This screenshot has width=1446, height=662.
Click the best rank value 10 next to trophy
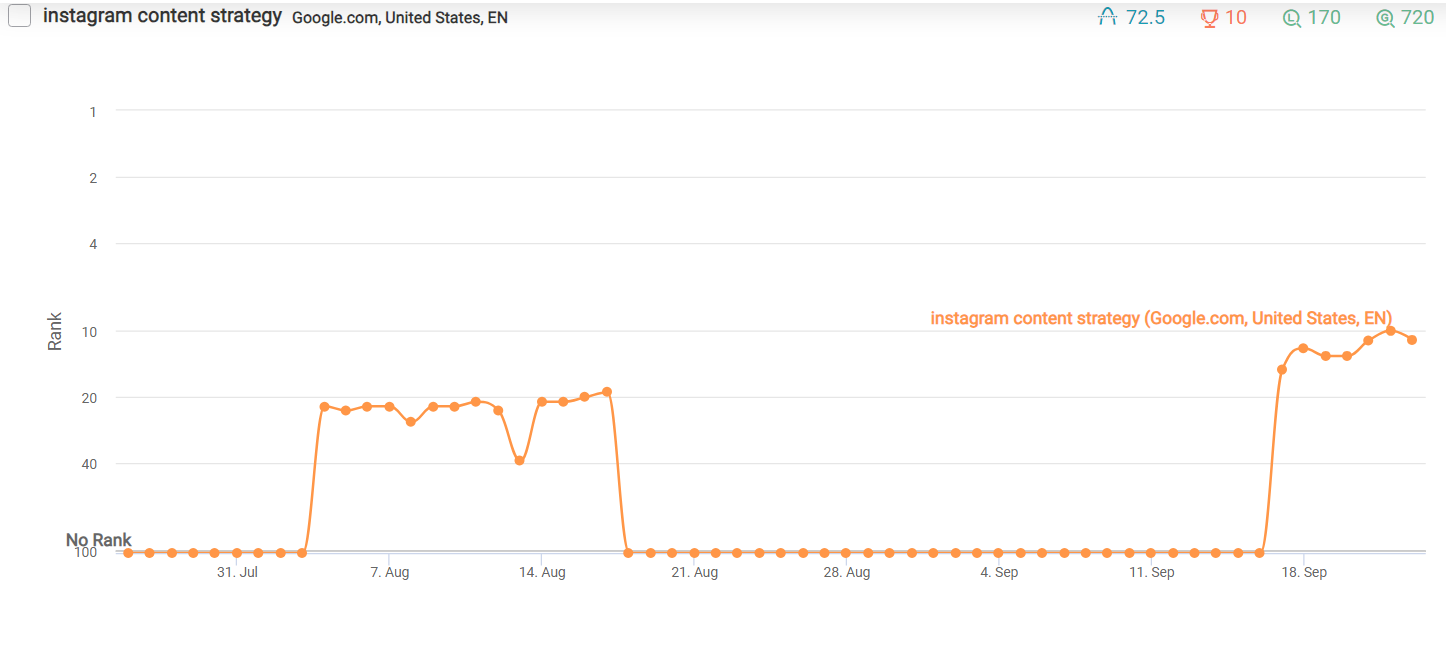(1236, 17)
